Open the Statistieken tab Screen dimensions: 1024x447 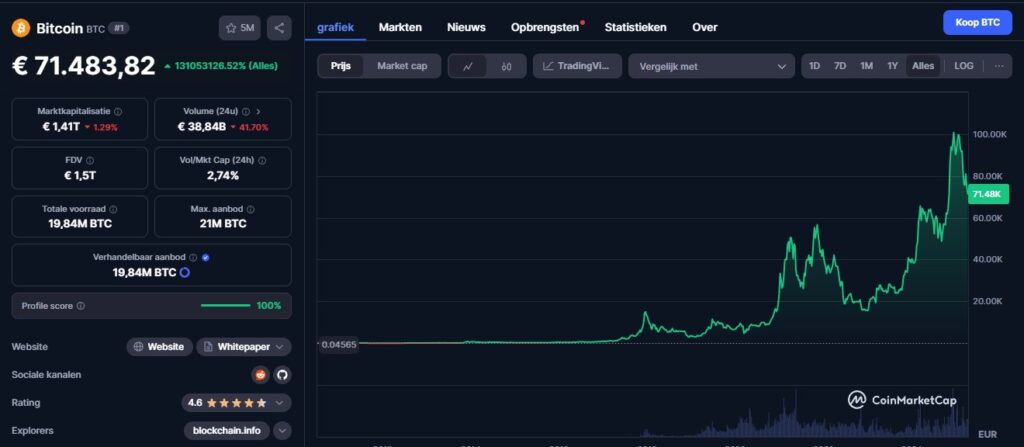click(635, 27)
